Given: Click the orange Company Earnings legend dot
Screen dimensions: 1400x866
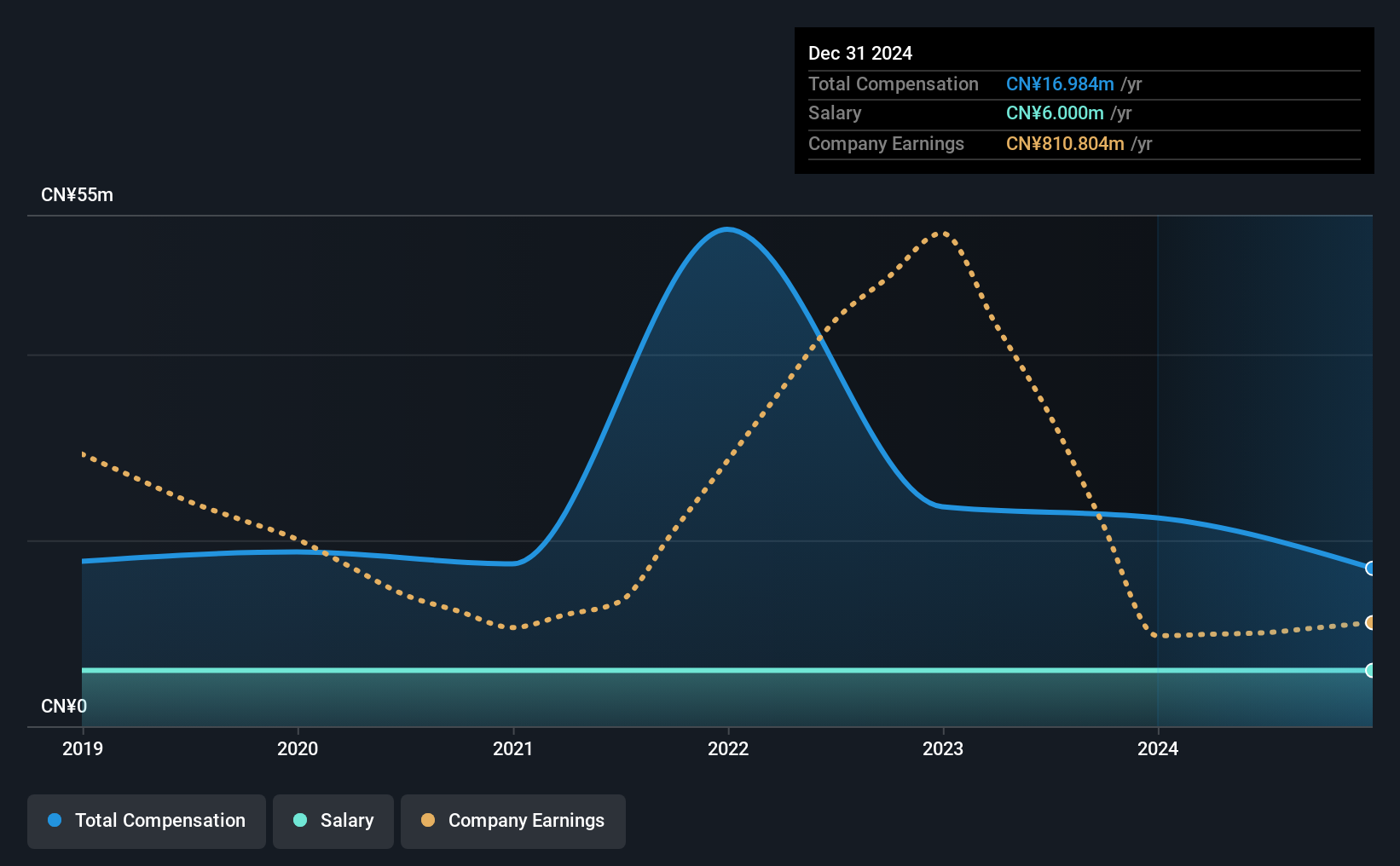Looking at the screenshot, I should click(428, 820).
